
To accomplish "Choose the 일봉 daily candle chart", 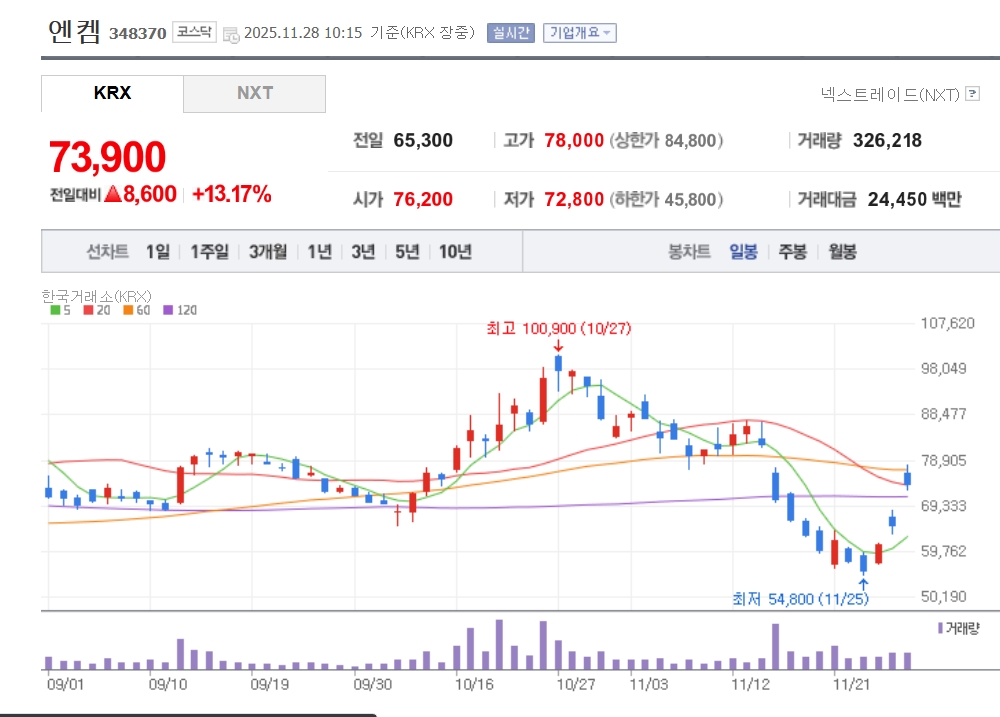I will coord(744,251).
